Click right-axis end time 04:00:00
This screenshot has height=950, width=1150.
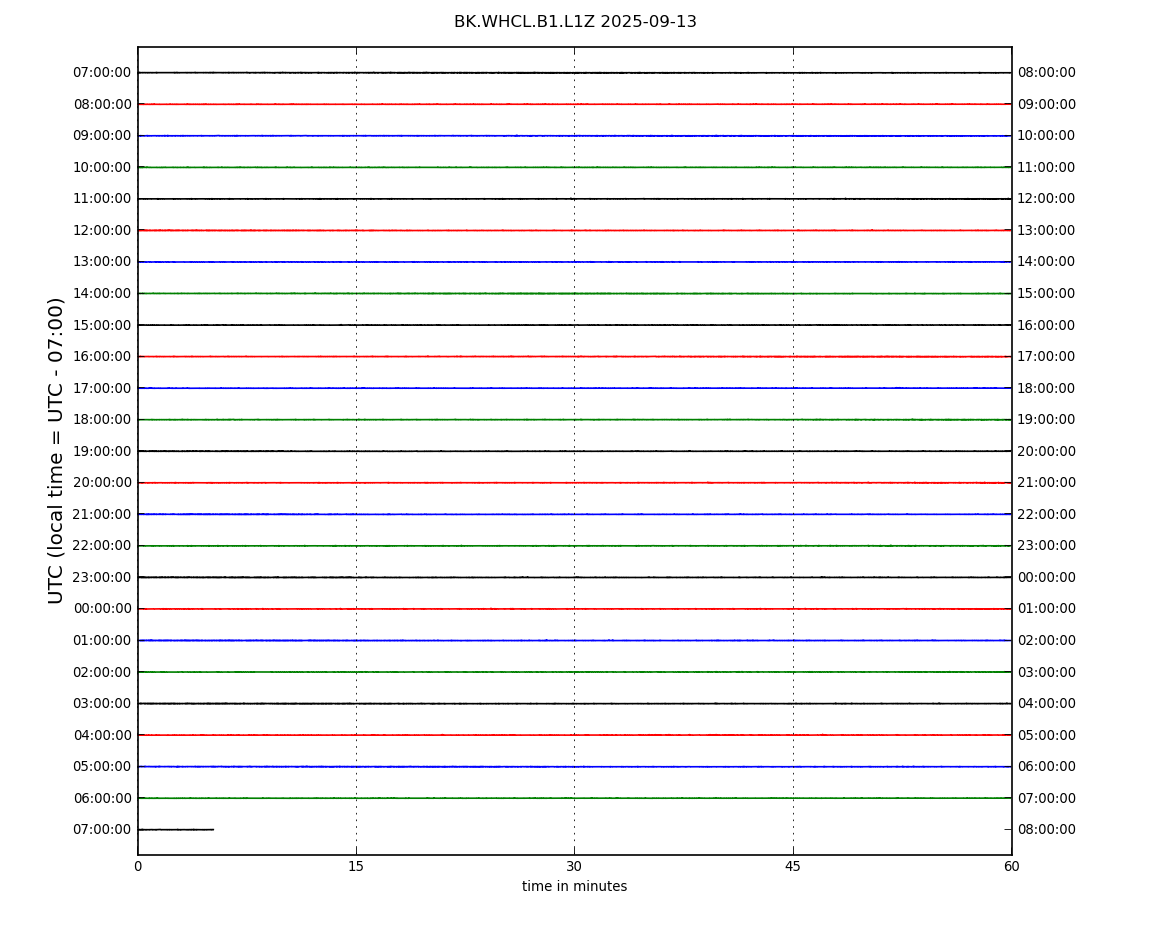(1047, 704)
